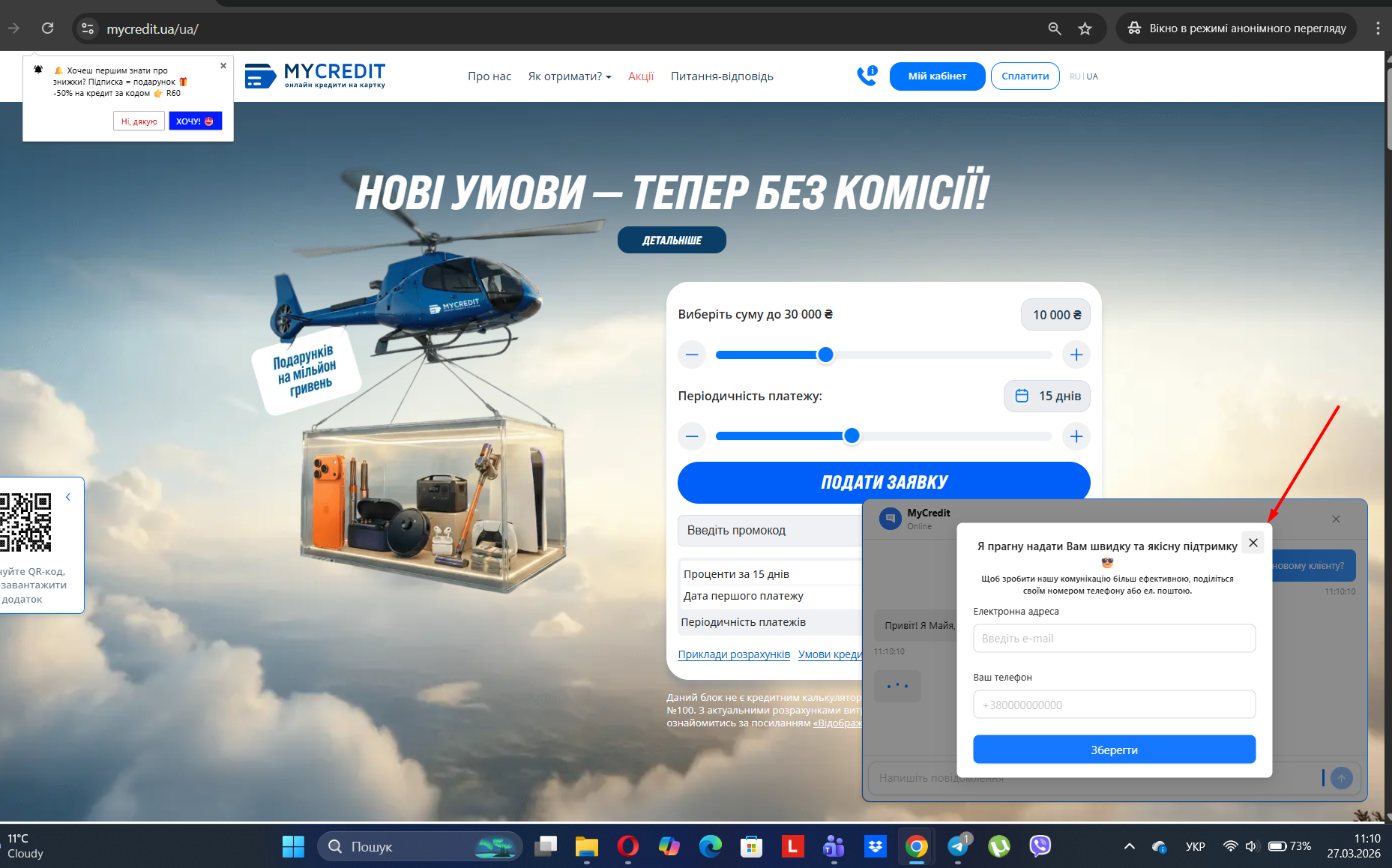Decrease the payment period with minus button

click(x=692, y=436)
